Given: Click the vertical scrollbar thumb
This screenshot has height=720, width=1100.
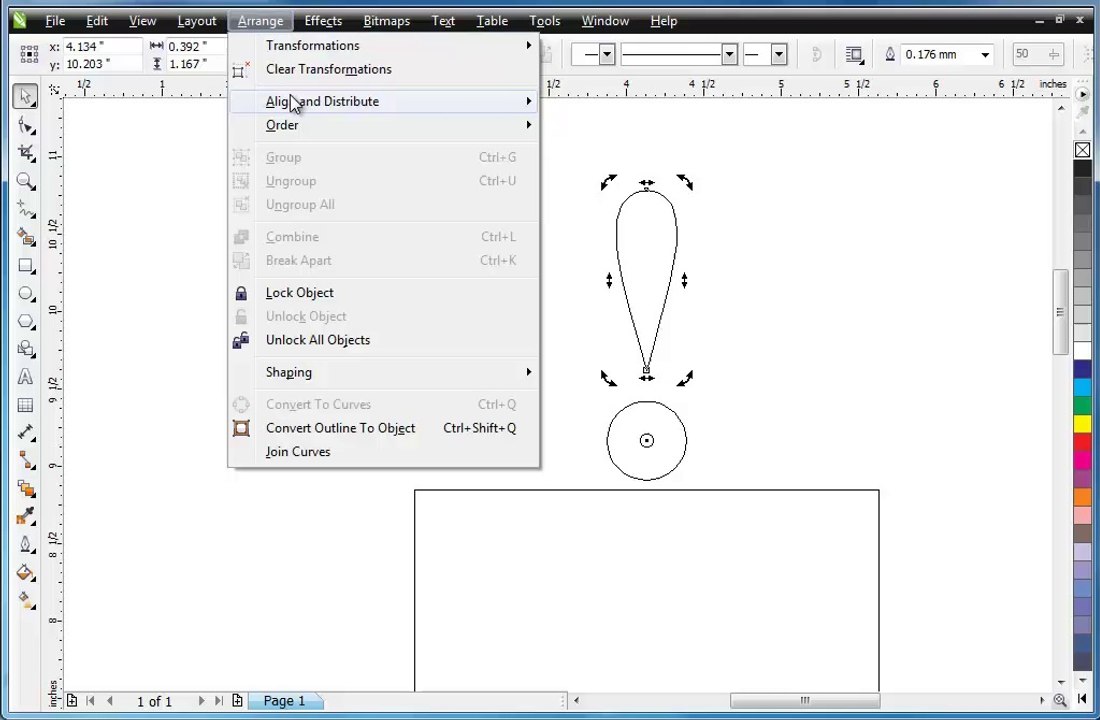Looking at the screenshot, I should [x=1060, y=312].
